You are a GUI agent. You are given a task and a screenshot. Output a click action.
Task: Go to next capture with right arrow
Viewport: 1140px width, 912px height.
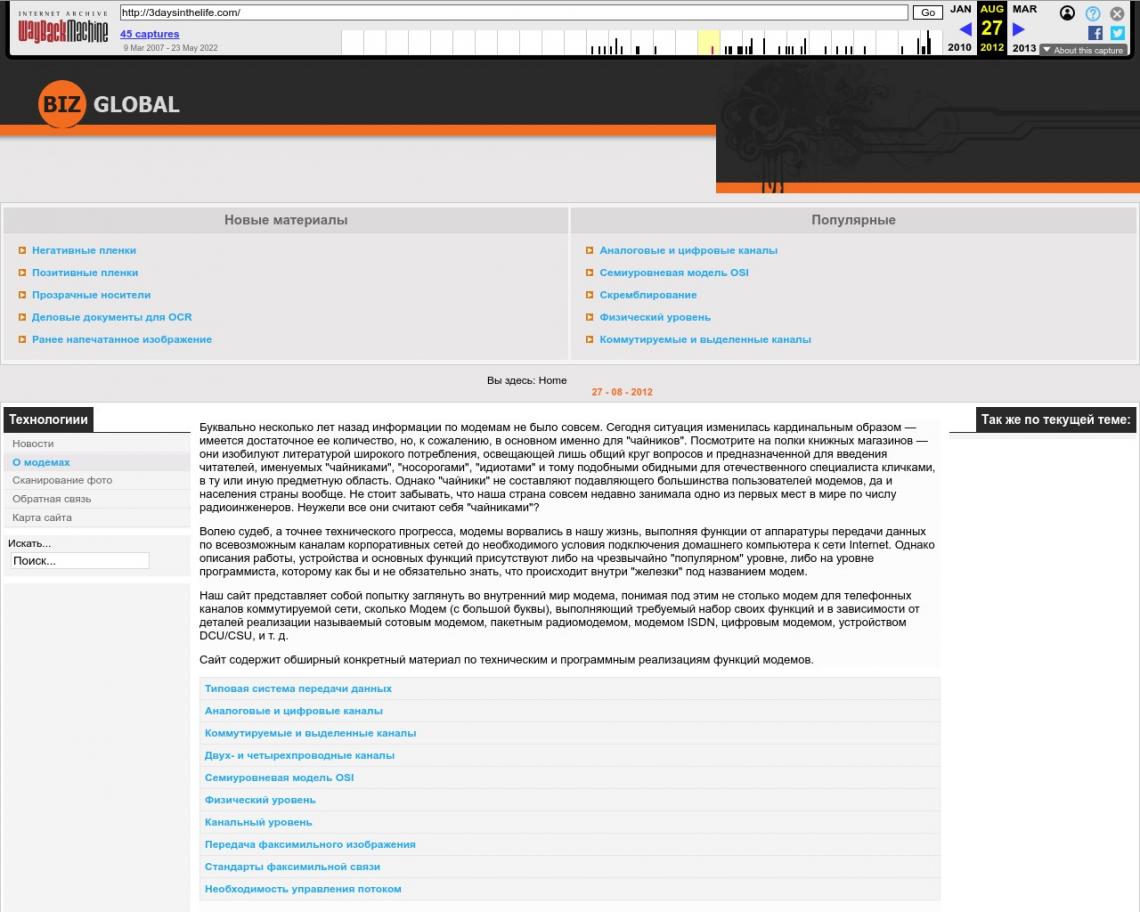click(x=1019, y=29)
